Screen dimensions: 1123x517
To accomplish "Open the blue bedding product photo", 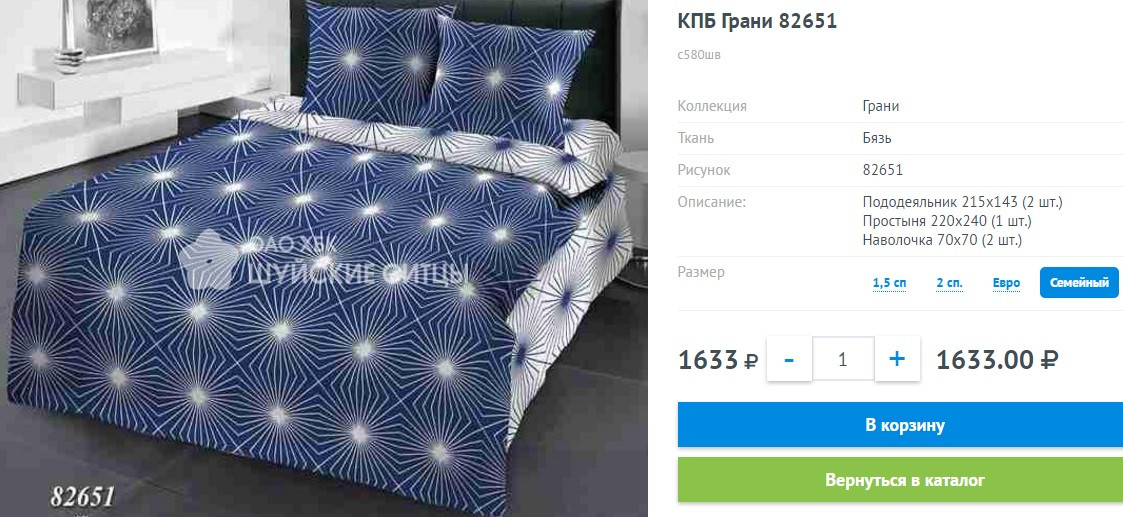I will pyautogui.click(x=323, y=258).
